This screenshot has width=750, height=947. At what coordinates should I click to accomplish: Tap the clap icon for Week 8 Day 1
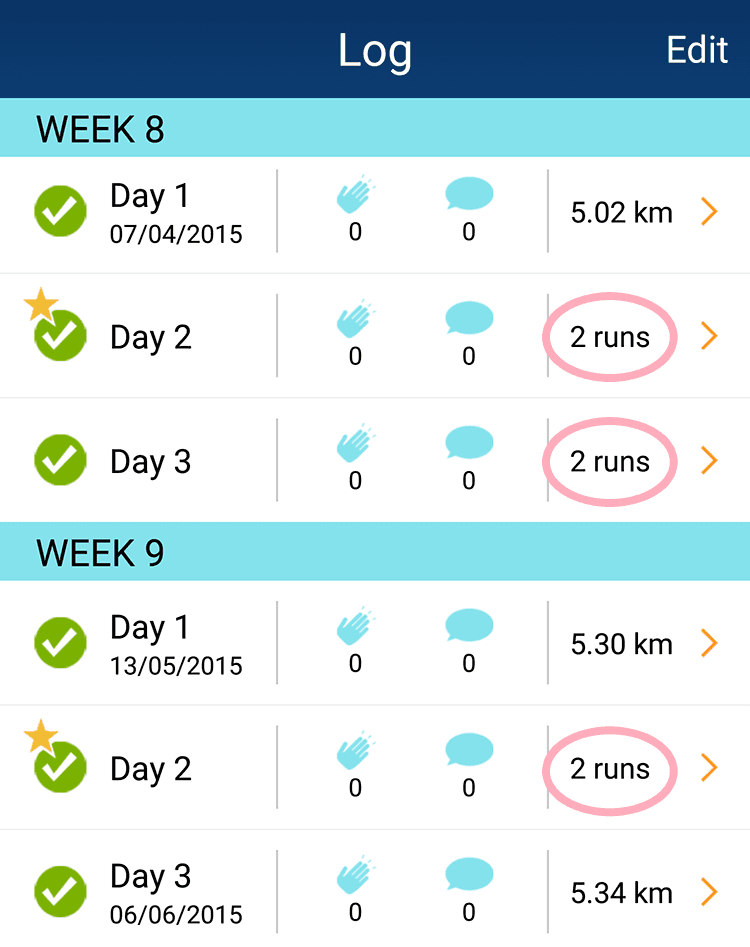click(x=355, y=195)
